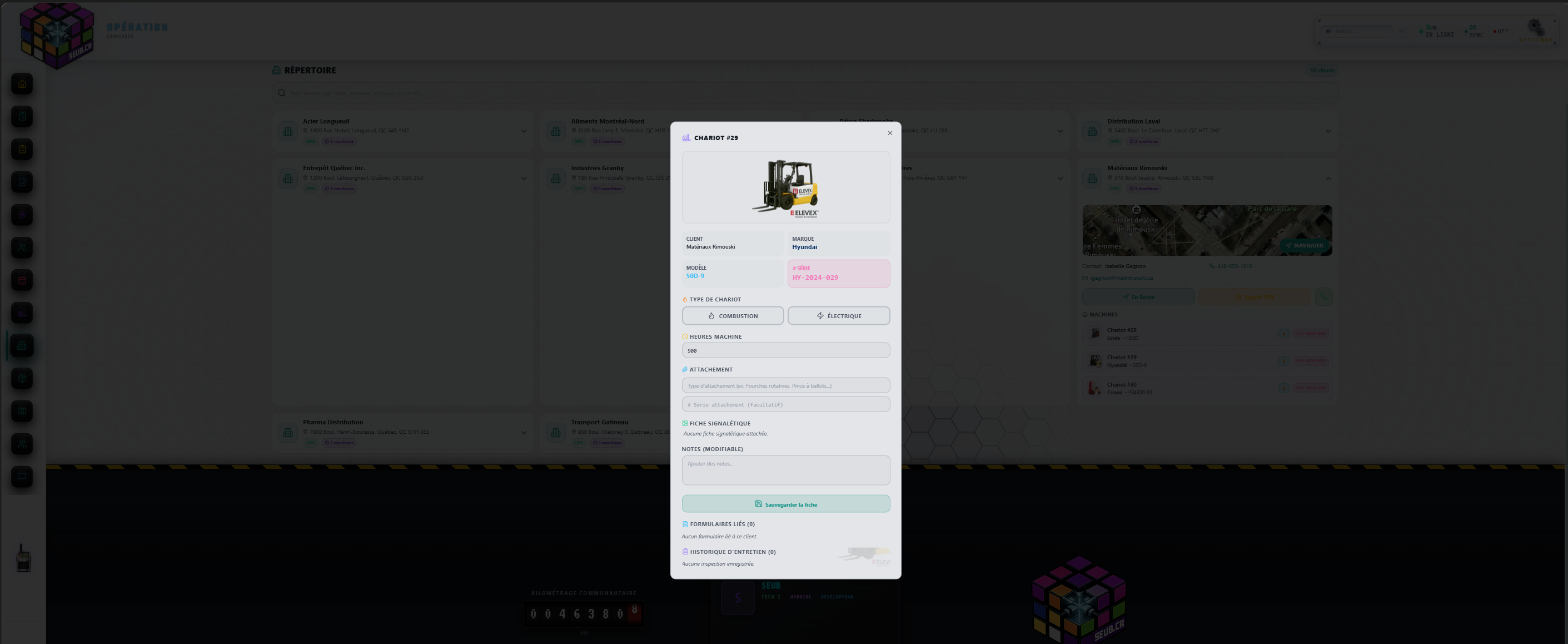
Task: Click the En Route button
Action: (x=1138, y=298)
